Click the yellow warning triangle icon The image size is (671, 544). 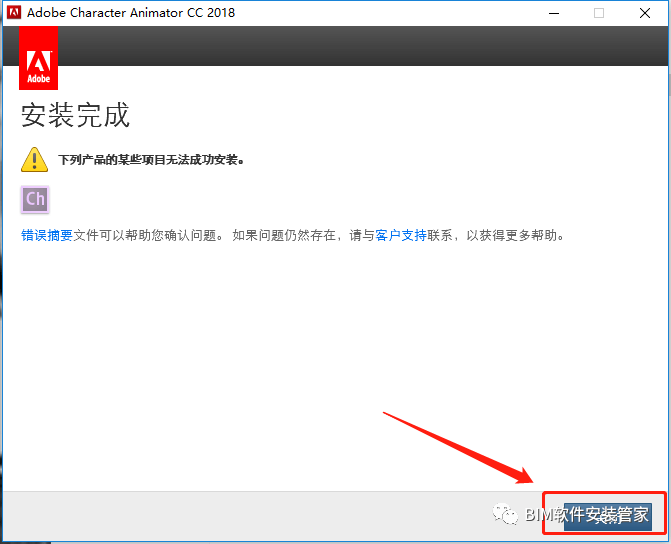[x=34, y=160]
